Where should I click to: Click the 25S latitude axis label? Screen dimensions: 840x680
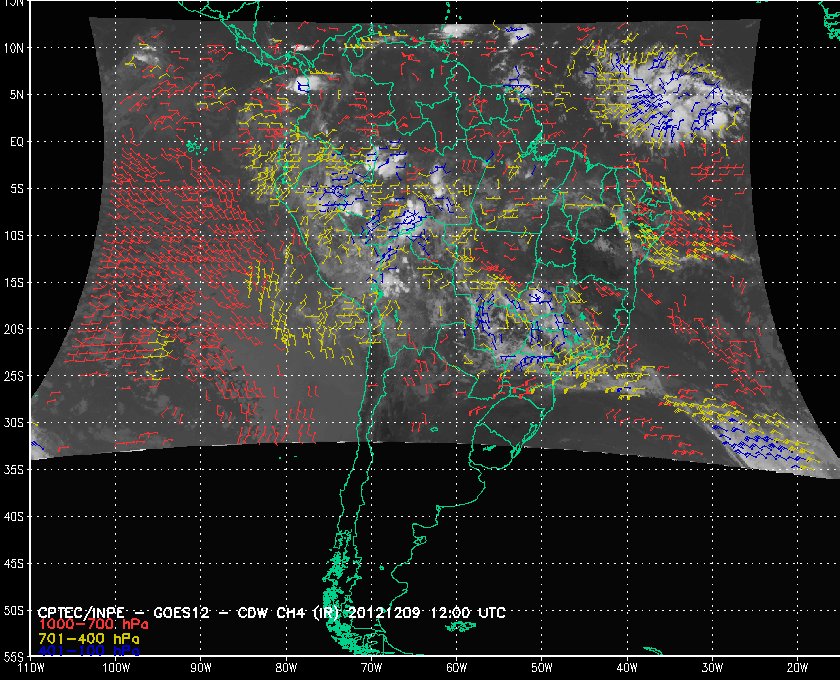point(16,376)
